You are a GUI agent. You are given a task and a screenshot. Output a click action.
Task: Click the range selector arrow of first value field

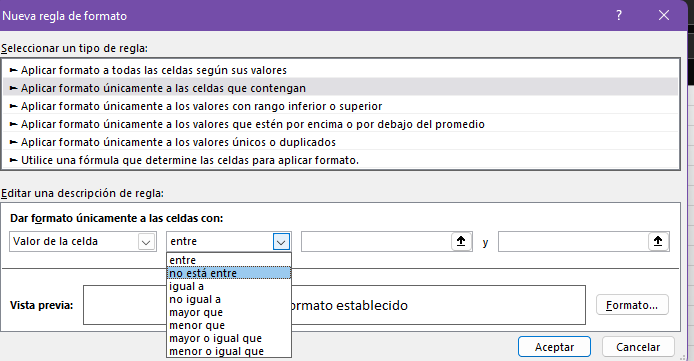(461, 242)
